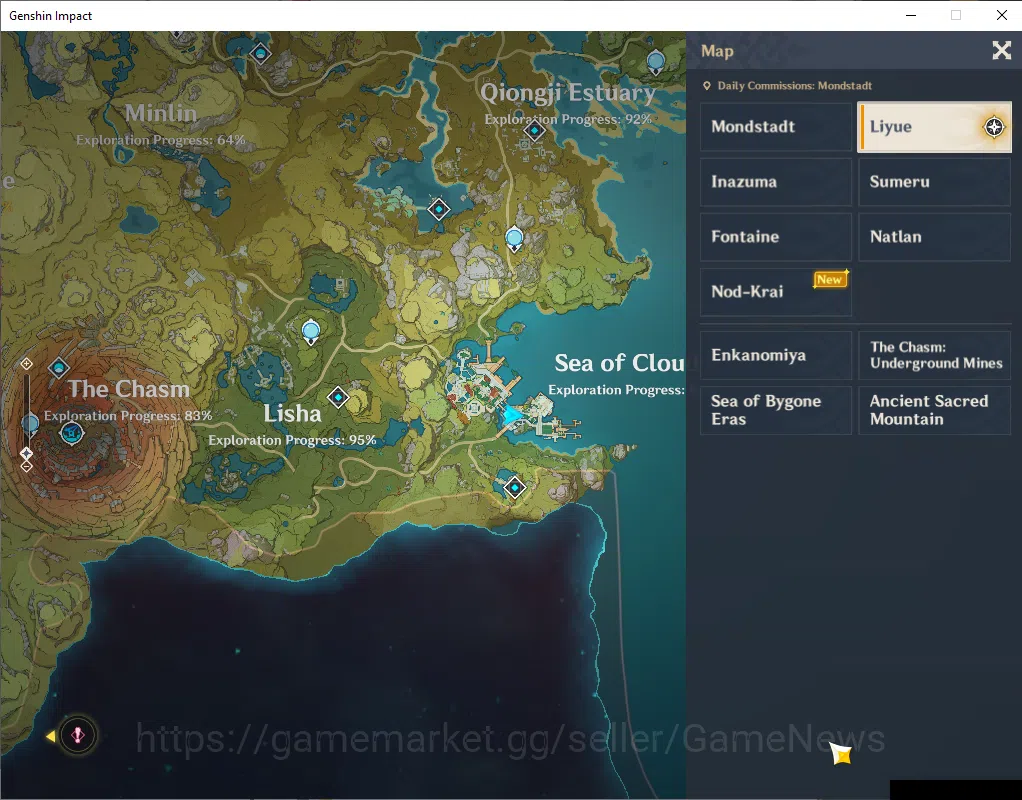Click Lisha's Exploration Progress: 95% text
The image size is (1022, 800).
pos(292,440)
